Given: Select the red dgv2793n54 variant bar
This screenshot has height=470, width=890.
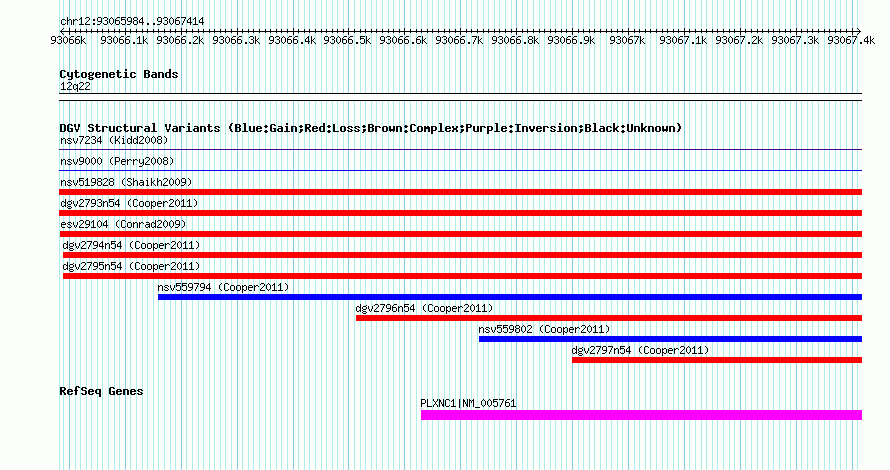Looking at the screenshot, I should (x=460, y=213).
